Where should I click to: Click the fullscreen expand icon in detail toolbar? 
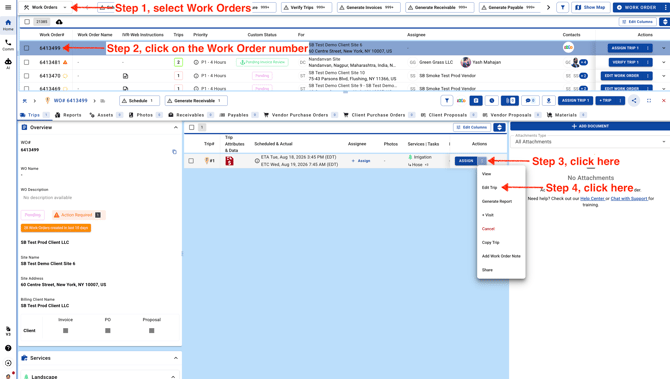[x=649, y=101]
